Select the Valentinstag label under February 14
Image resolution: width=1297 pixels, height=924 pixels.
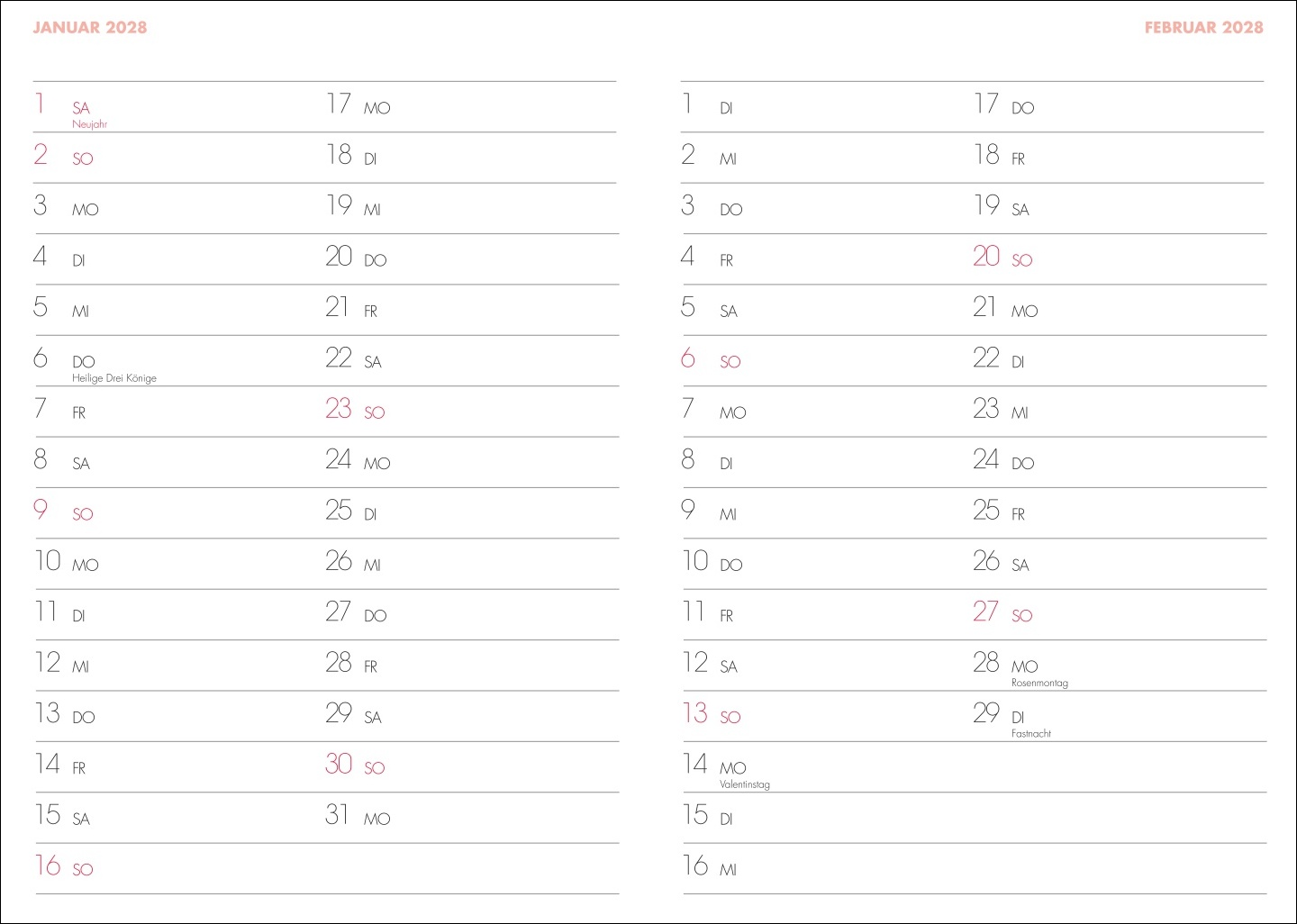745,784
